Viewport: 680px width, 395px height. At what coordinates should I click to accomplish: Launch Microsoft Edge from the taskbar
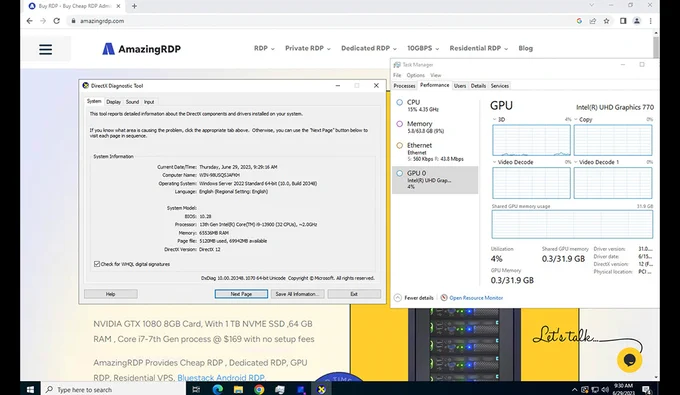pyautogui.click(x=217, y=389)
